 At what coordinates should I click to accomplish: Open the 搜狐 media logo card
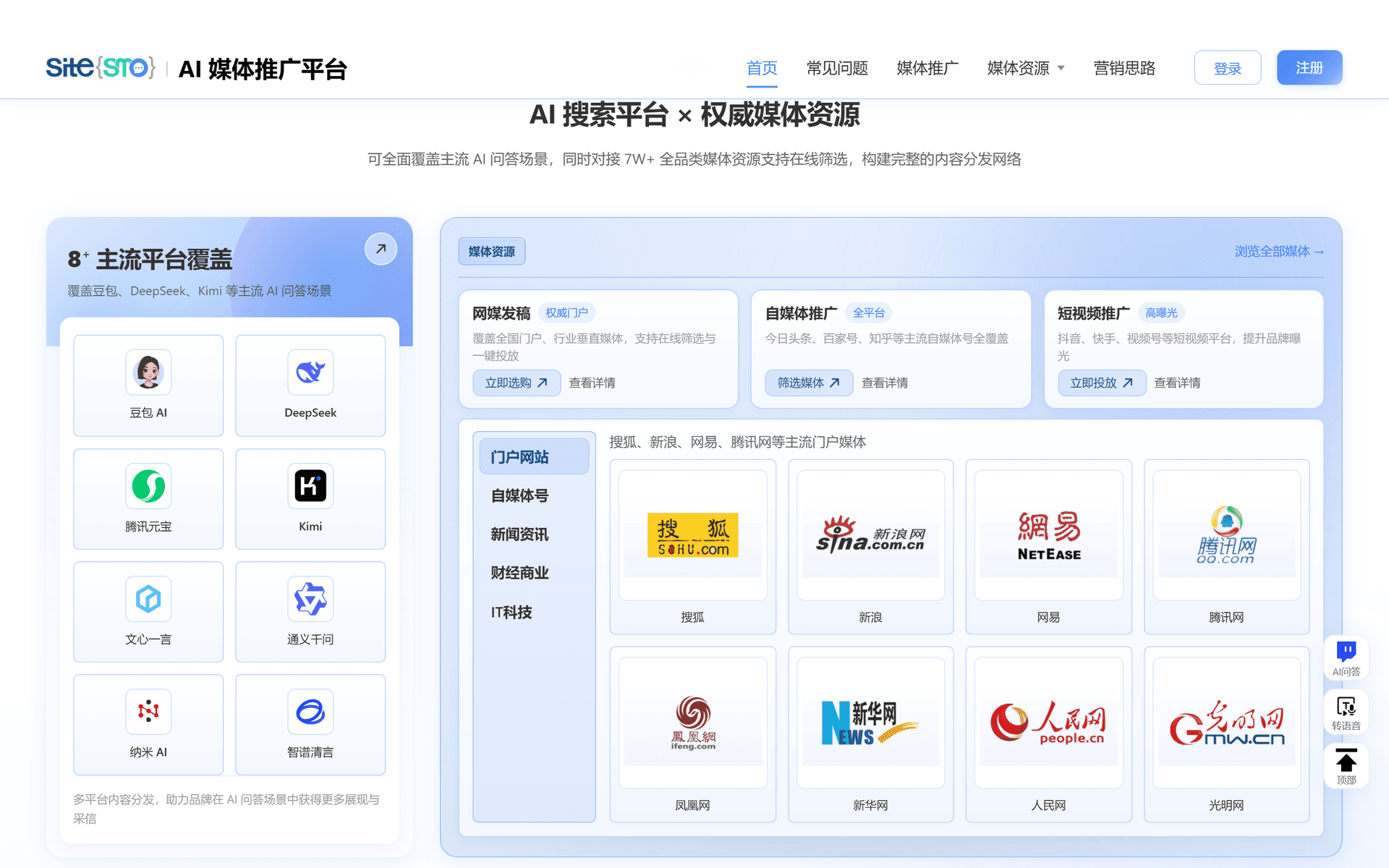pyautogui.click(x=693, y=547)
